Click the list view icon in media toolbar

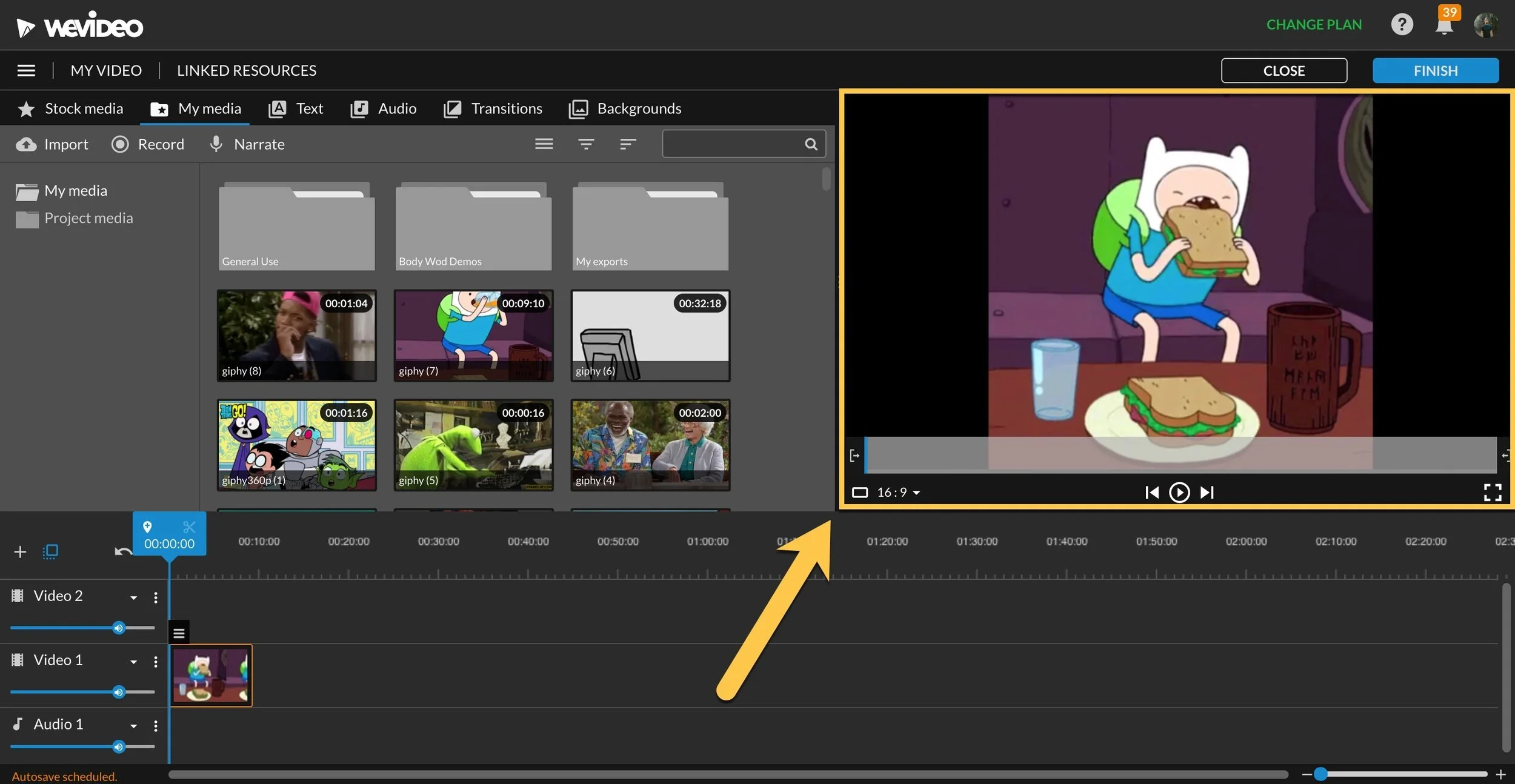pyautogui.click(x=544, y=144)
